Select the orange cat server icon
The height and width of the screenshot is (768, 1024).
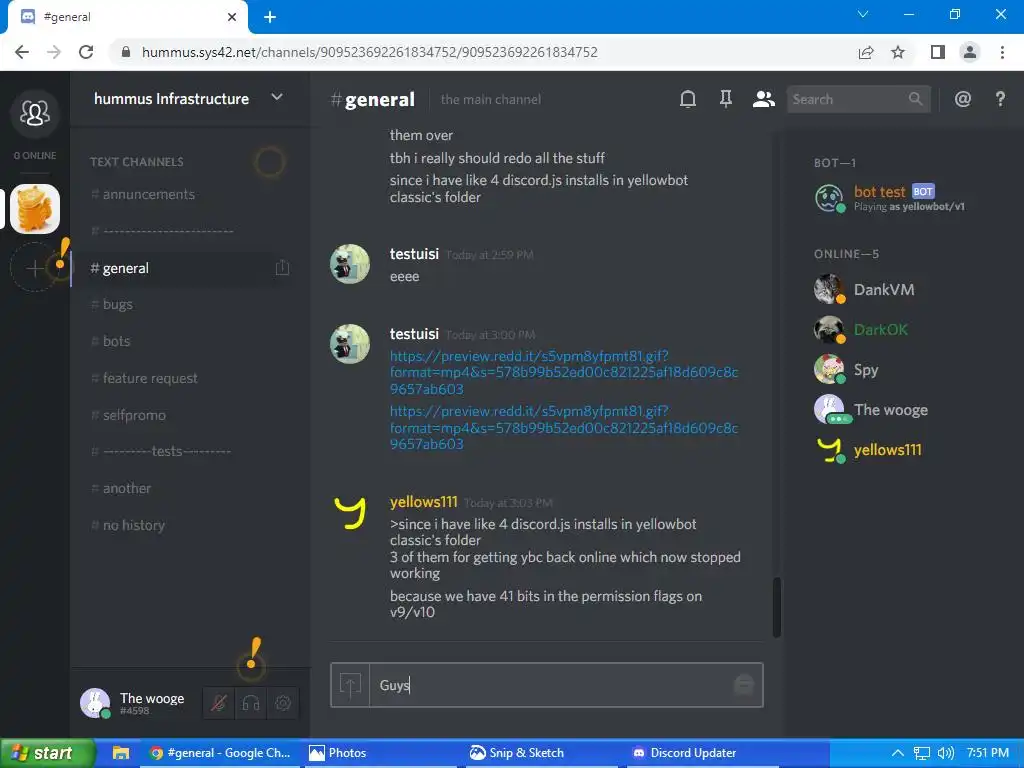(35, 209)
